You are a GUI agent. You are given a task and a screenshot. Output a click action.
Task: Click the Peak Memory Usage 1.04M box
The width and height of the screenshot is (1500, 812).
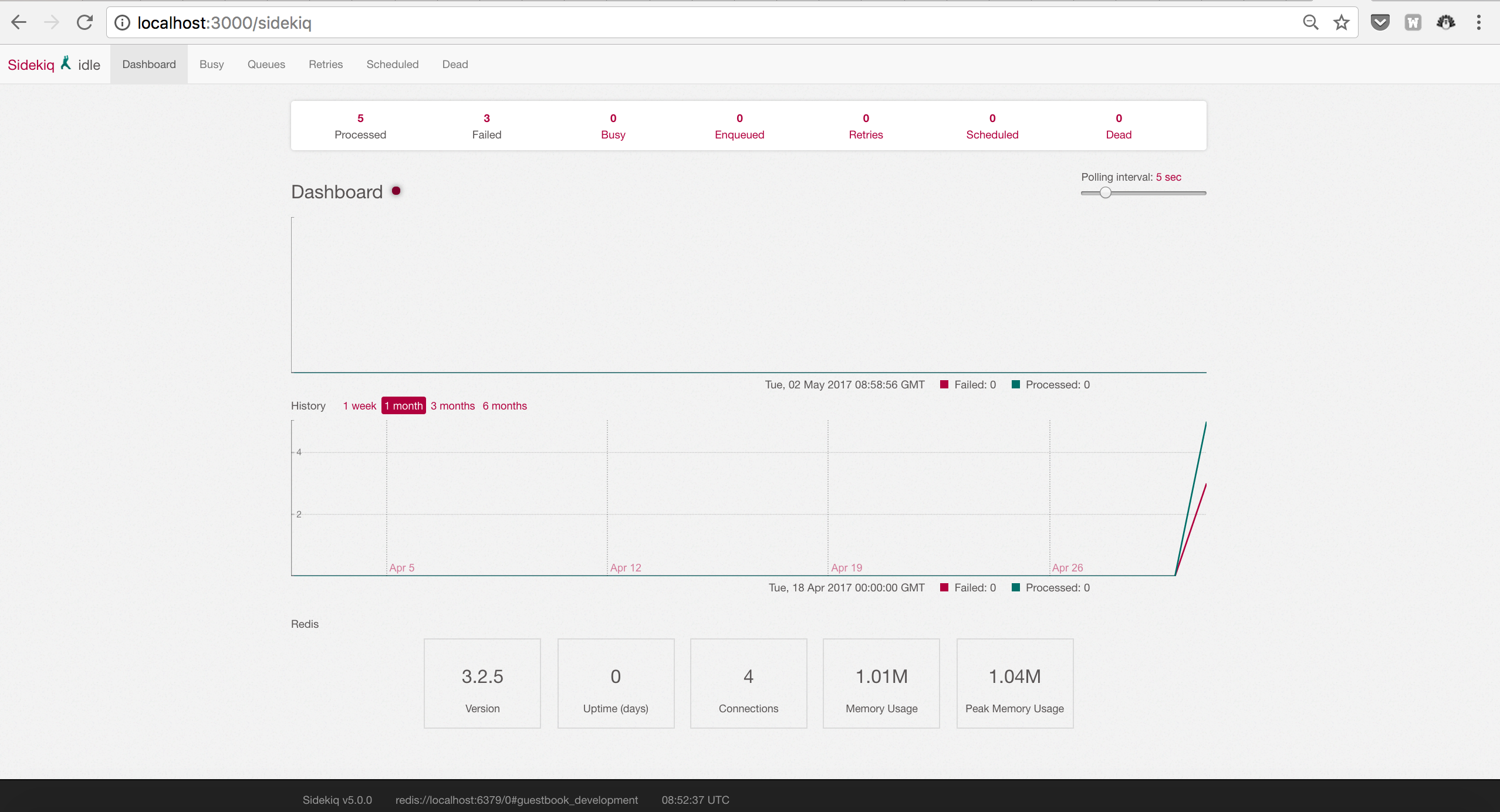[x=1015, y=684]
